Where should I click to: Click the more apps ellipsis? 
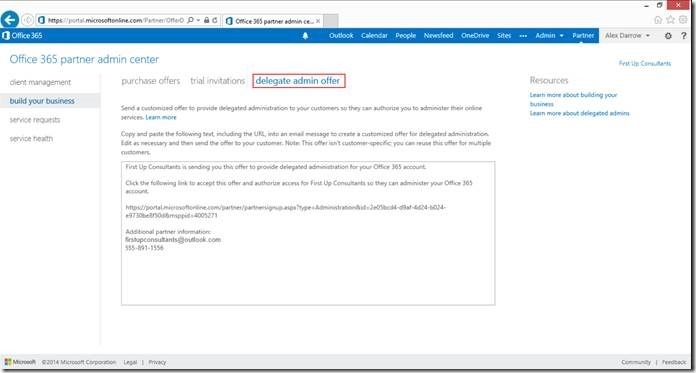pos(523,36)
